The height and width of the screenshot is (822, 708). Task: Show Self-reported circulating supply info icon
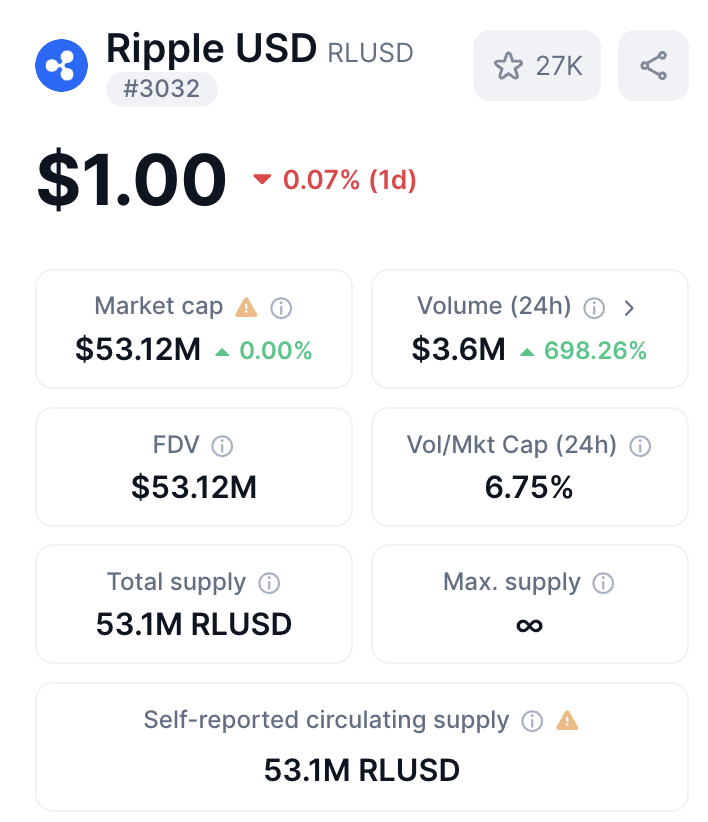tap(533, 720)
